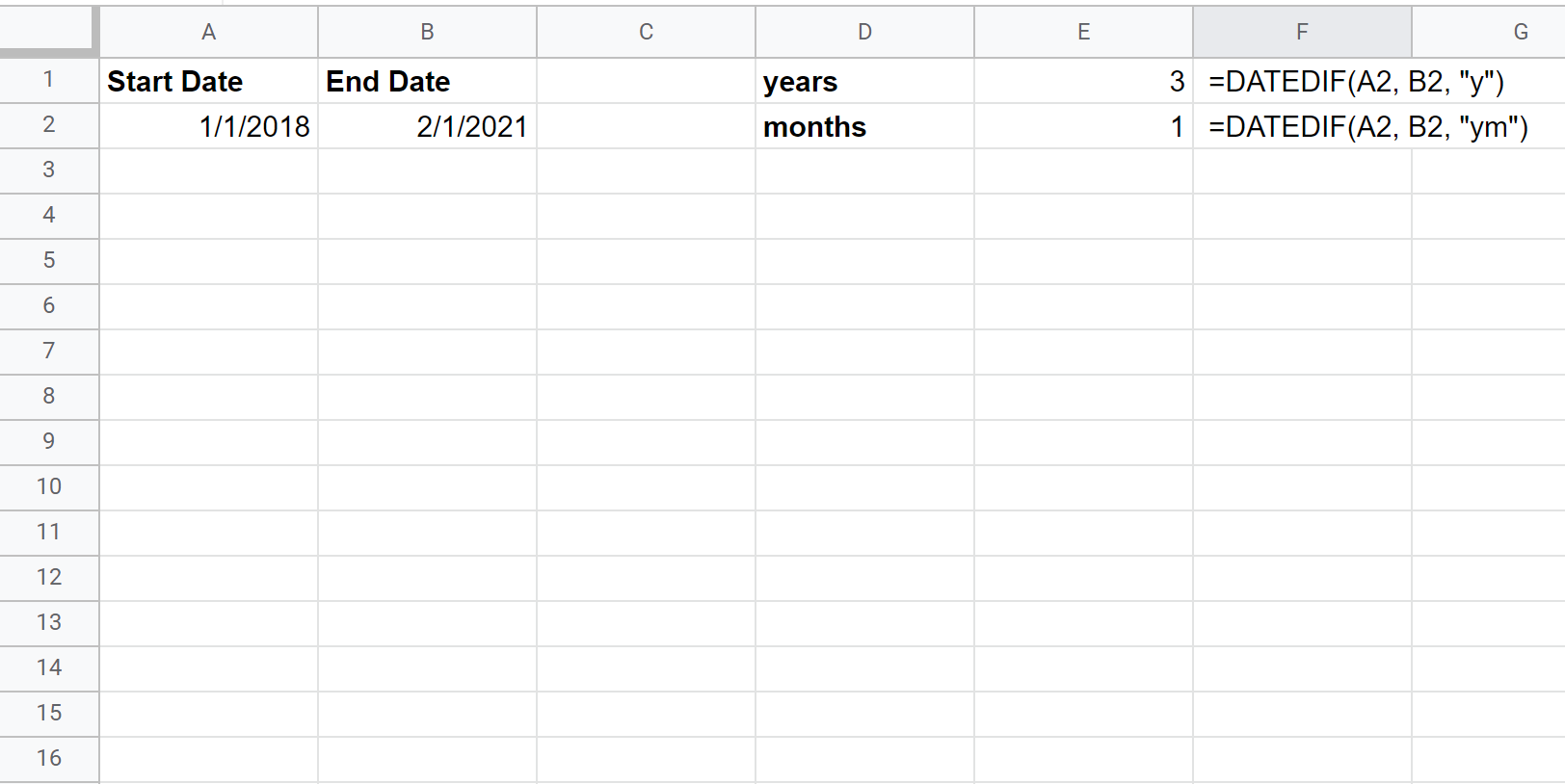This screenshot has height=784, width=1565.
Task: Select column A header
Action: pyautogui.click(x=208, y=32)
